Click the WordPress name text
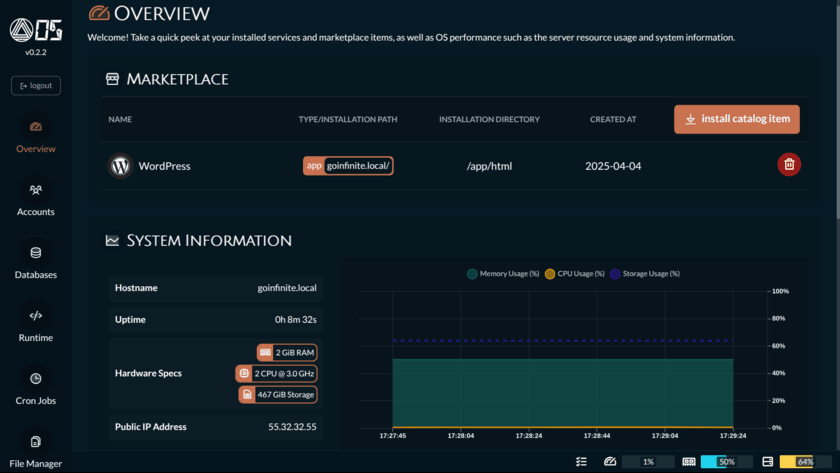840x473 pixels. coord(164,166)
